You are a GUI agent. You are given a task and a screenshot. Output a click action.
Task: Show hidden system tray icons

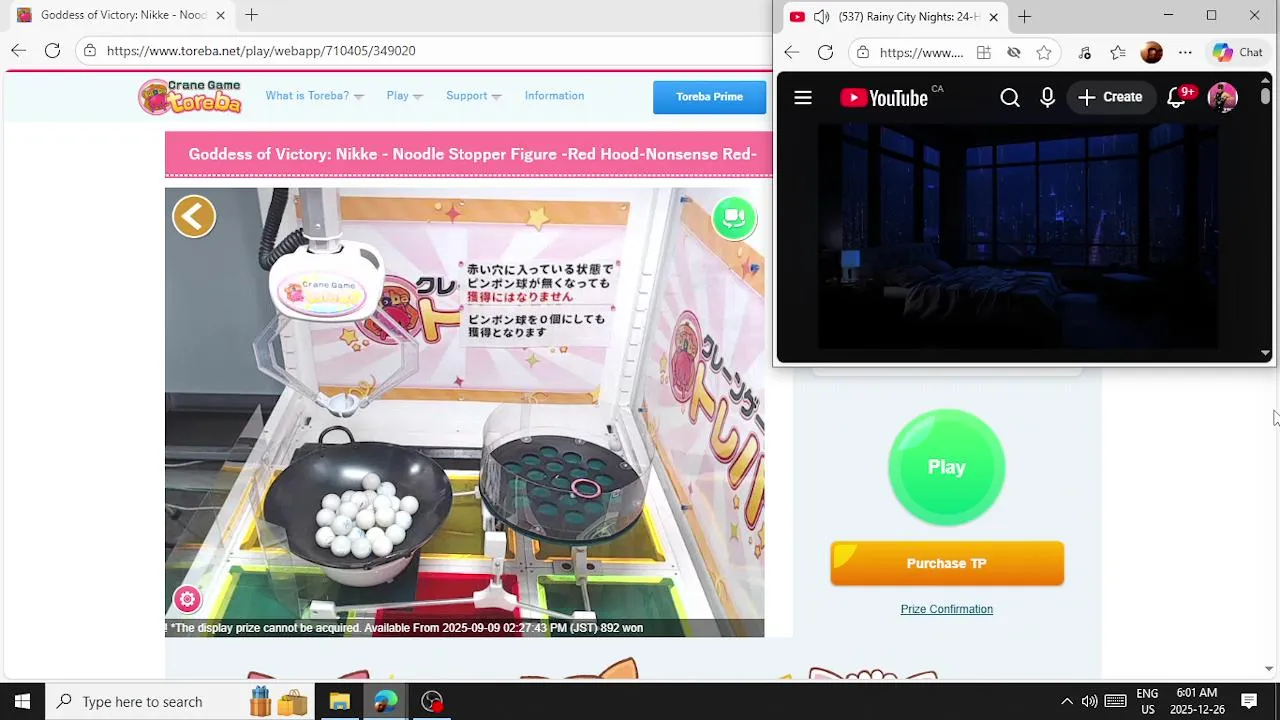click(x=1066, y=701)
